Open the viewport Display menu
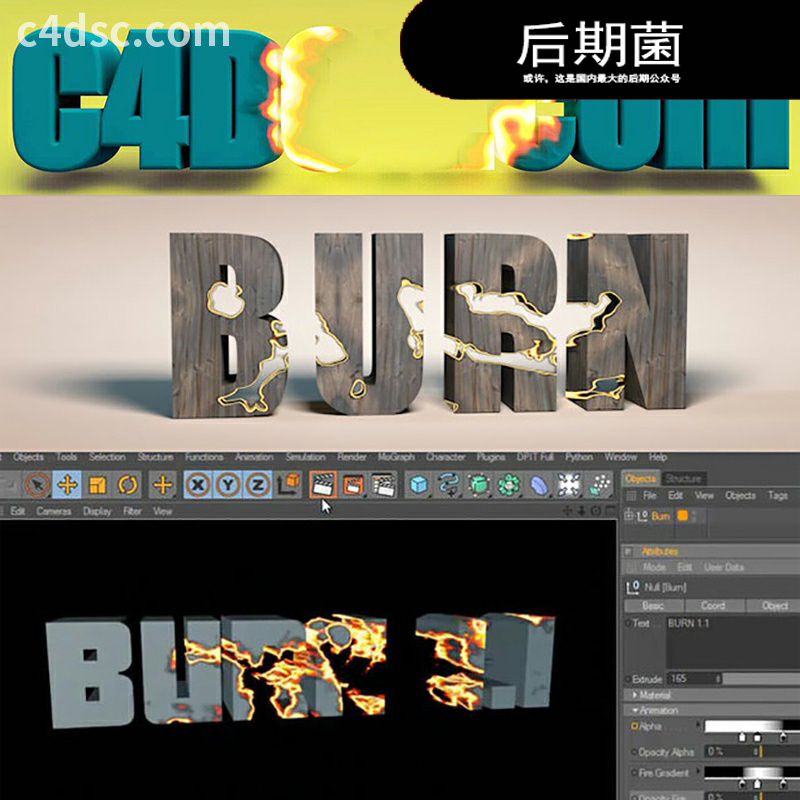The height and width of the screenshot is (800, 800). pyautogui.click(x=97, y=511)
